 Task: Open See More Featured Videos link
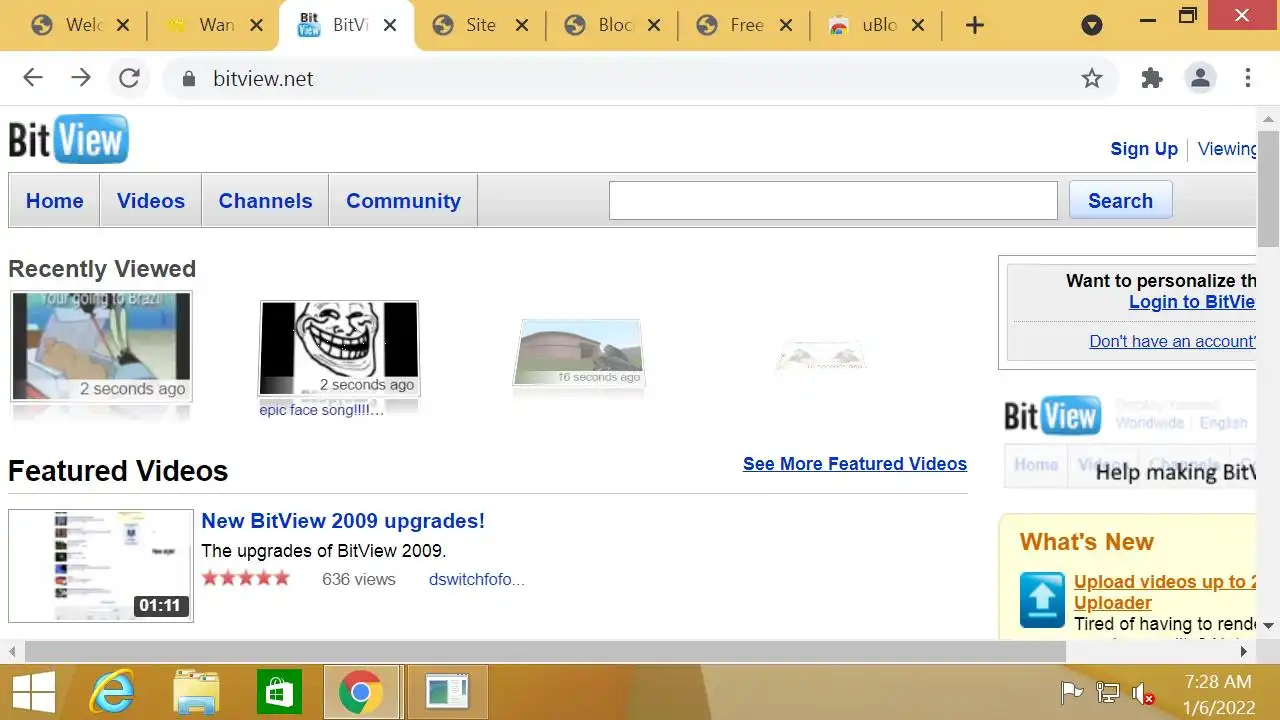point(855,464)
